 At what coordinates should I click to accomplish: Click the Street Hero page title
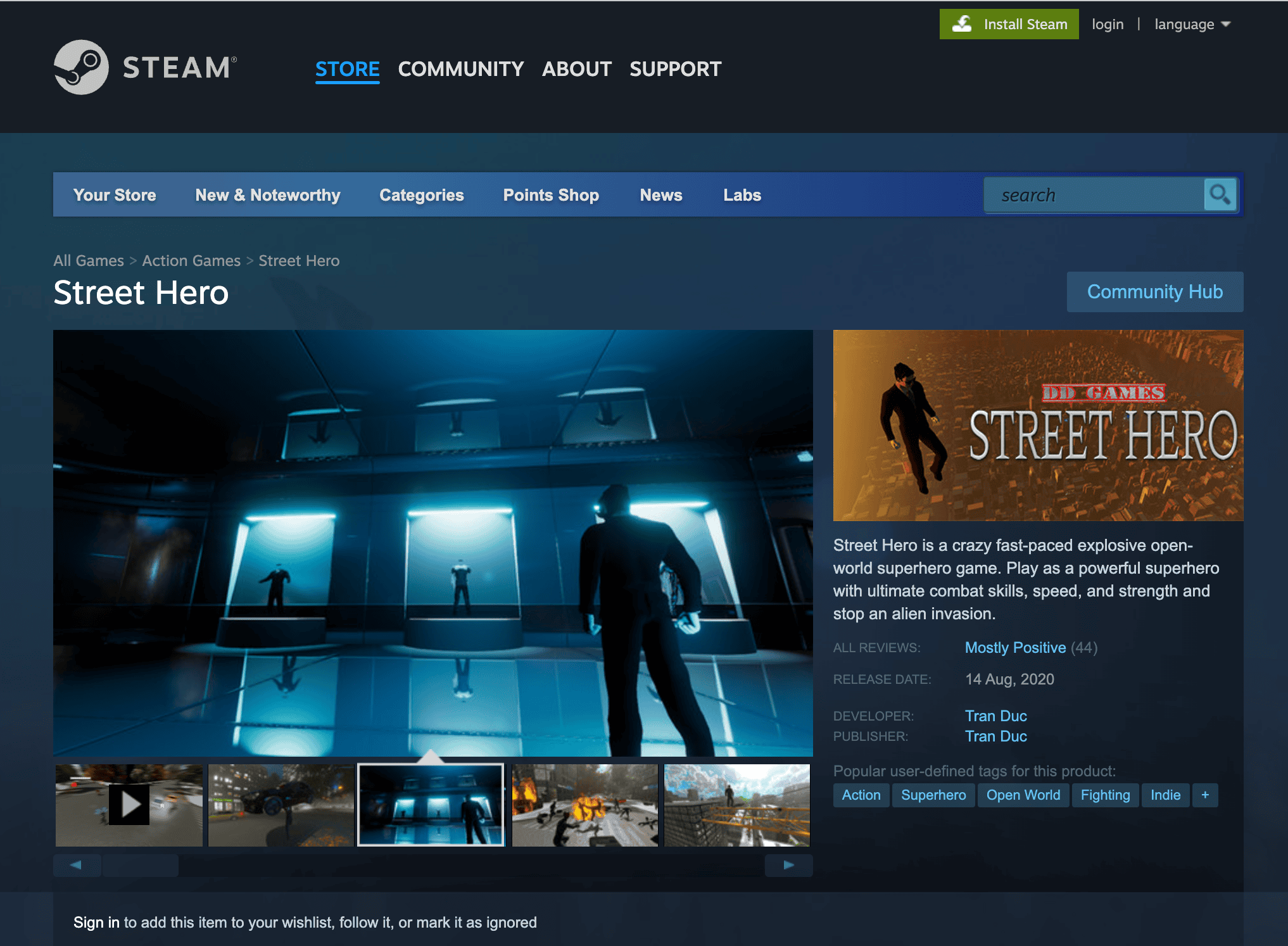141,293
